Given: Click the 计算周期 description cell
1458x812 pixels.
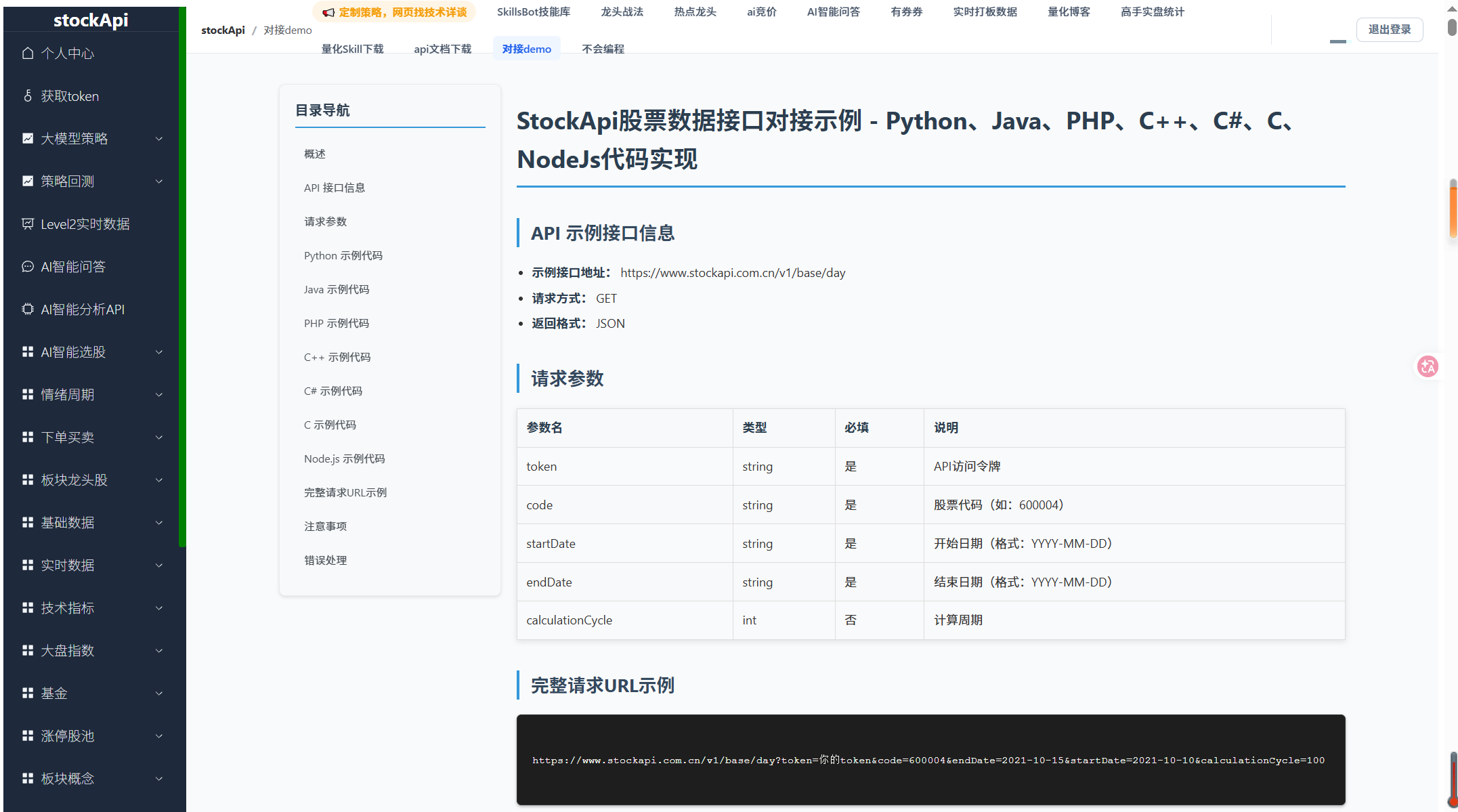Looking at the screenshot, I should pos(1134,620).
